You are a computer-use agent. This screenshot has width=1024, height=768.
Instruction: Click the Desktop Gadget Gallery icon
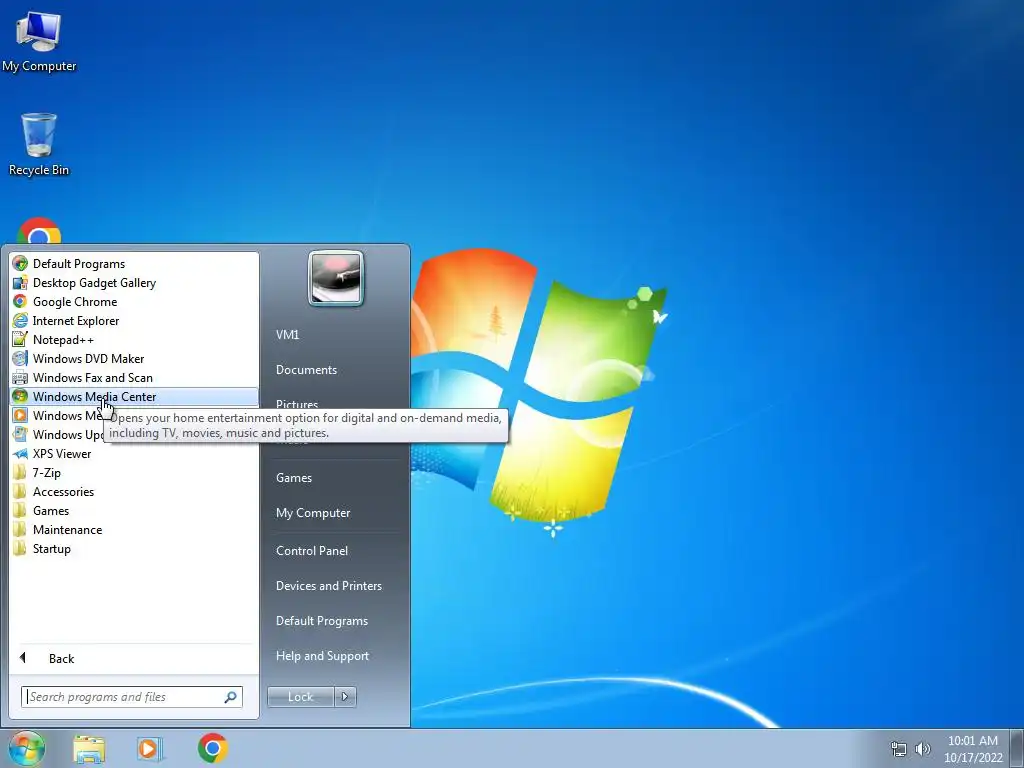click(x=20, y=283)
